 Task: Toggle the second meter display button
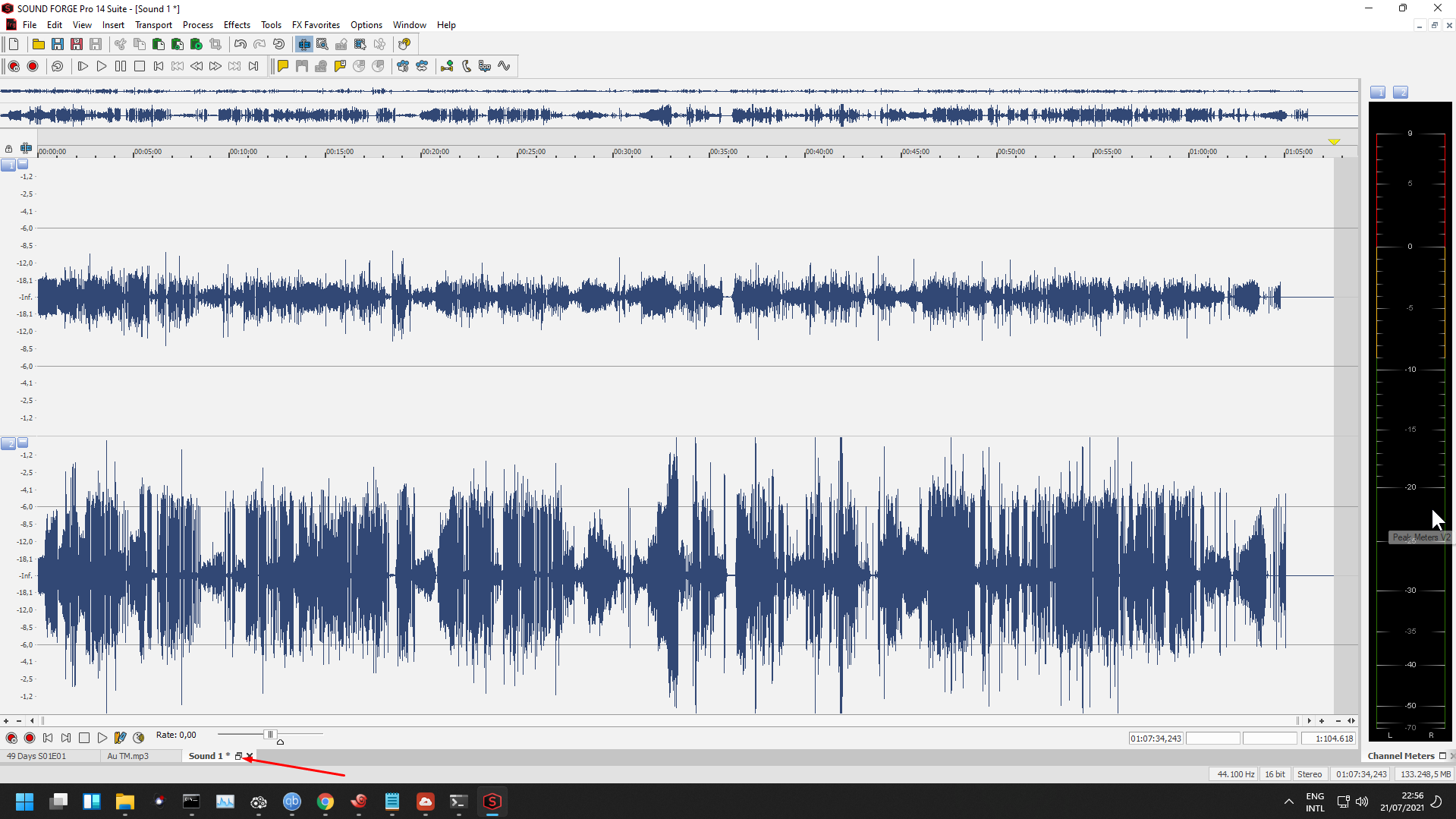tap(1401, 92)
